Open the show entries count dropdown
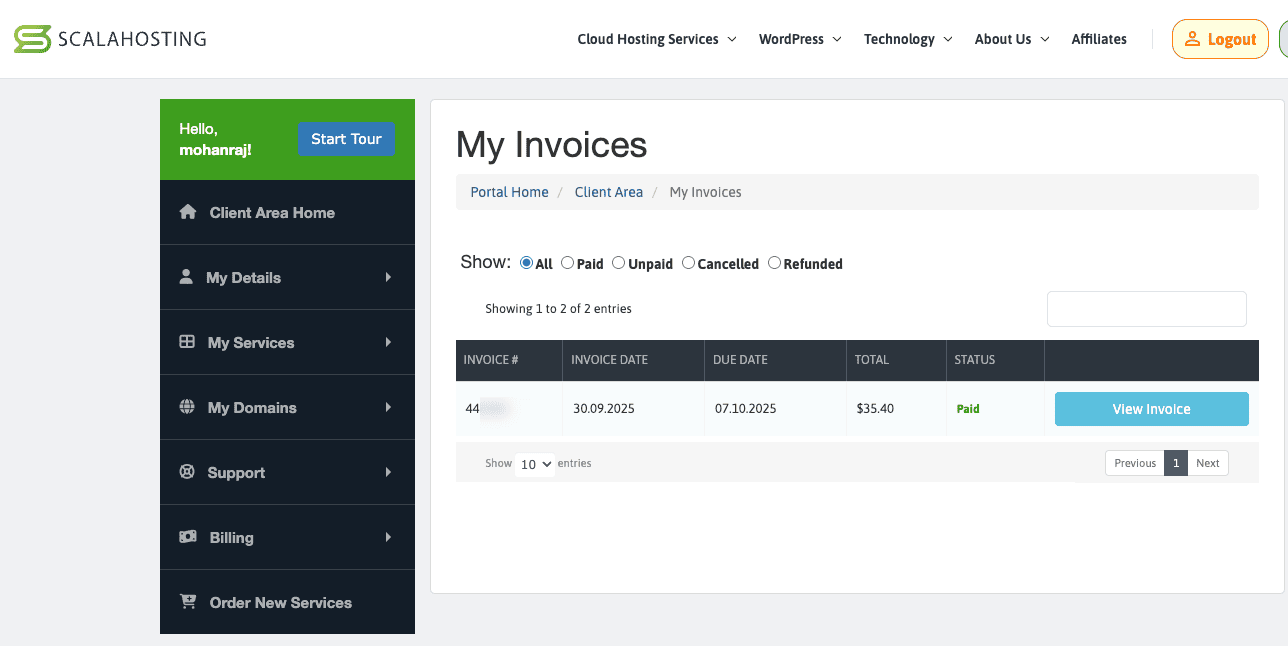The image size is (1288, 646). [x=535, y=464]
